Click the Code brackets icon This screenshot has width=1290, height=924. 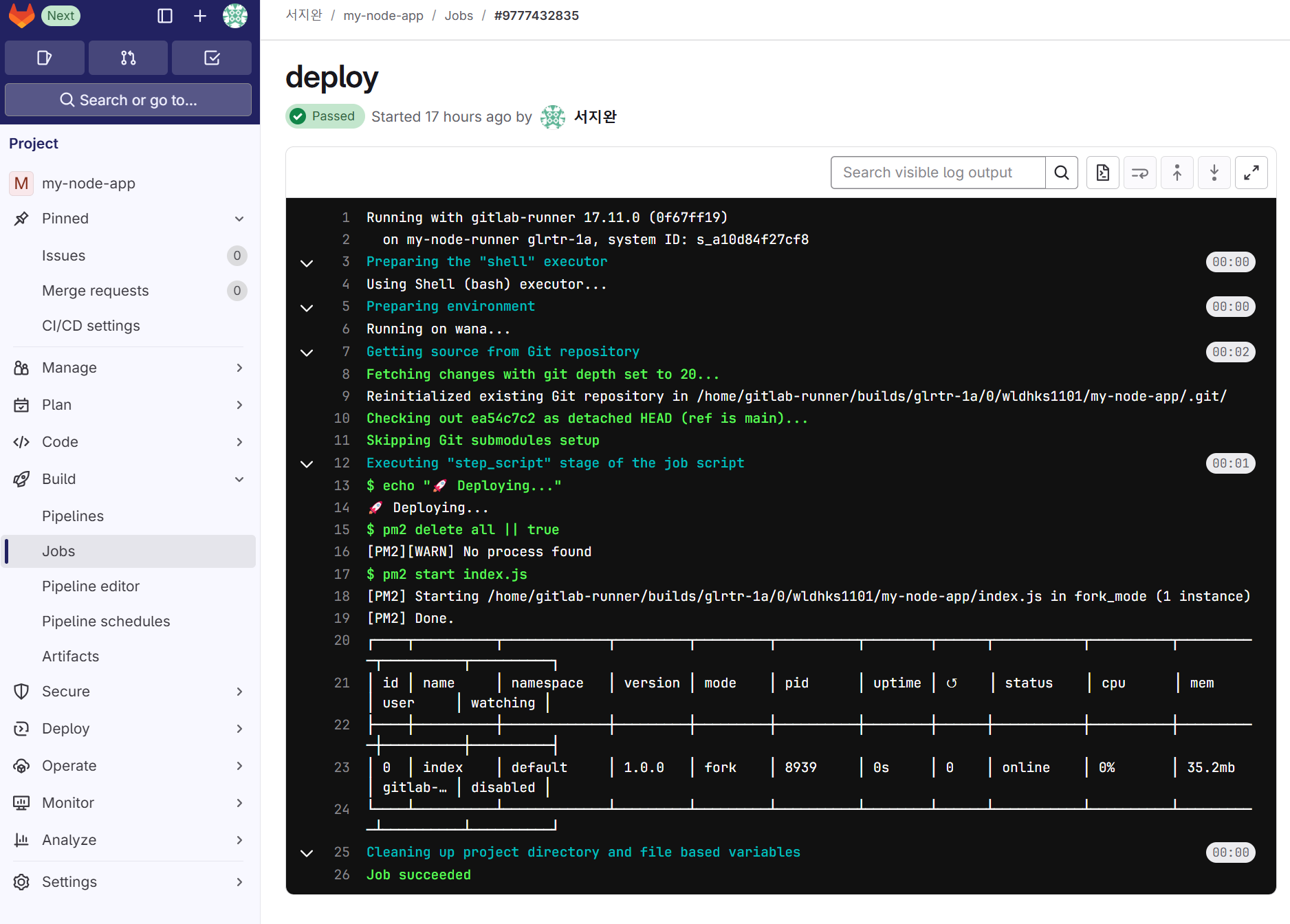pyautogui.click(x=21, y=442)
